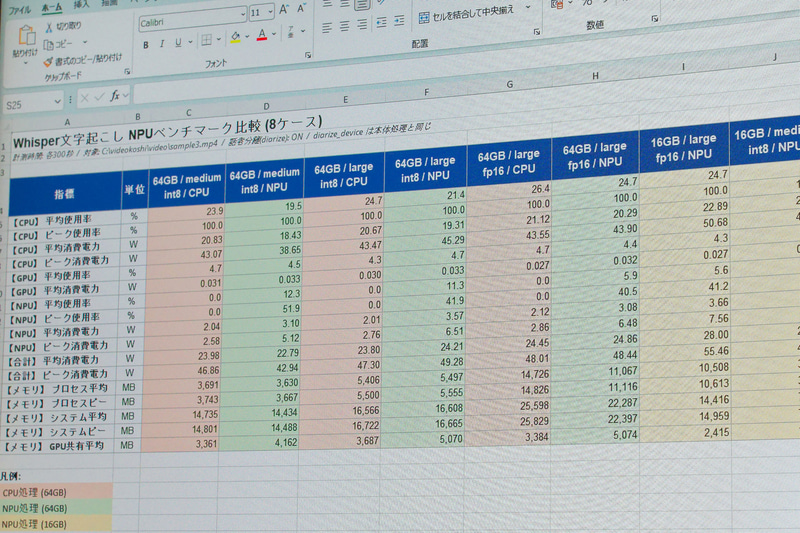
Task: Open the font size 11 dropdown
Action: click(x=270, y=12)
